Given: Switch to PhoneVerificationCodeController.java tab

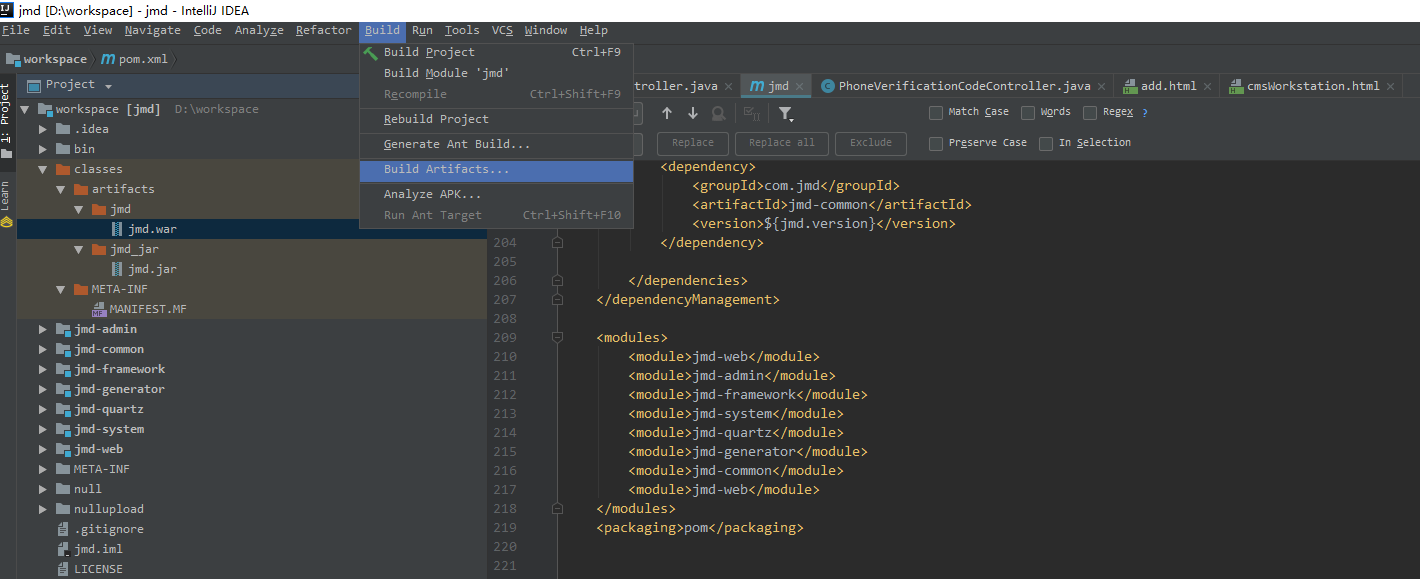Looking at the screenshot, I should tap(964, 86).
